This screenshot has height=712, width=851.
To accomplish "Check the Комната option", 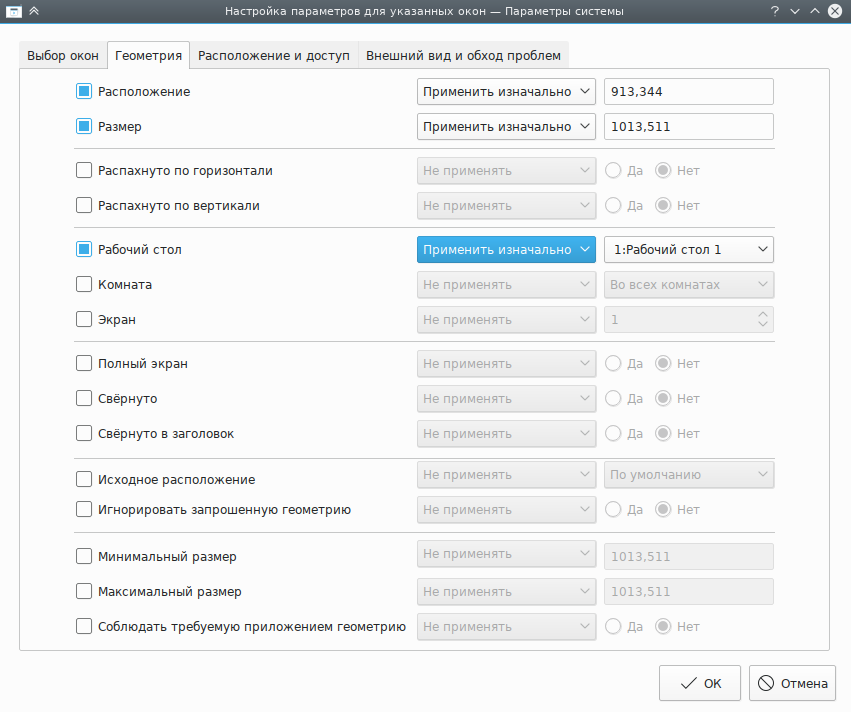I will point(84,284).
